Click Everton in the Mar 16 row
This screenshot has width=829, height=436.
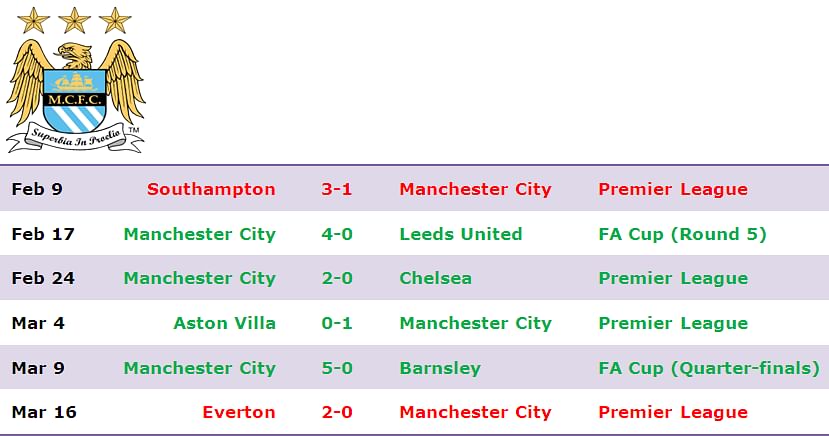point(239,412)
